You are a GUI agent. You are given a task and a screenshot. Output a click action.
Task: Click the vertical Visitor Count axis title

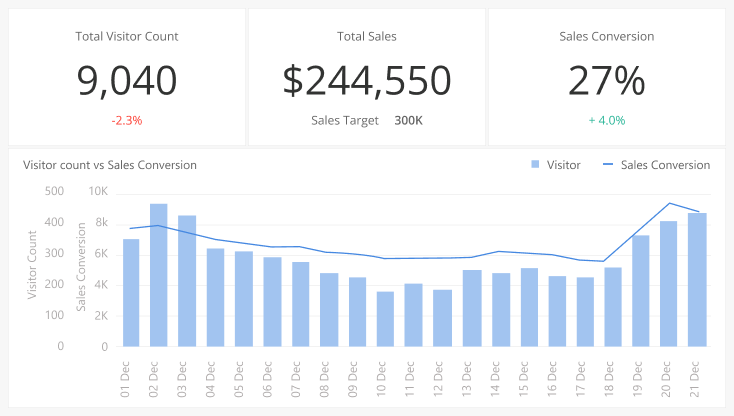tap(32, 264)
